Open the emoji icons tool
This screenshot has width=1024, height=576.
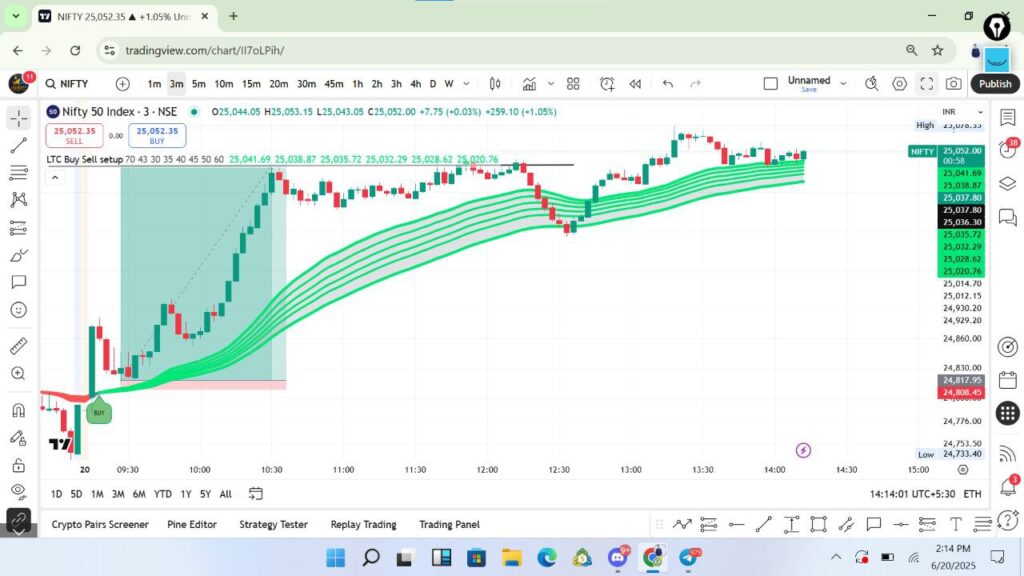(18, 310)
